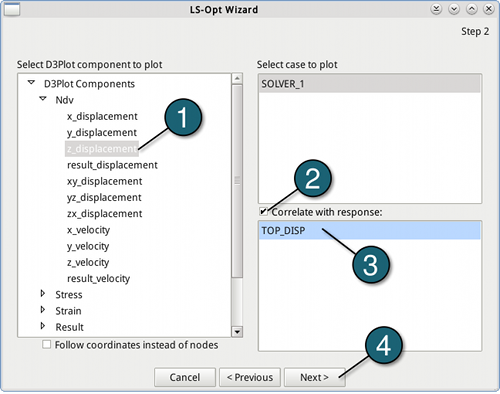
Task: Close the LS-Opt Wizard window
Action: pyautogui.click(x=489, y=9)
